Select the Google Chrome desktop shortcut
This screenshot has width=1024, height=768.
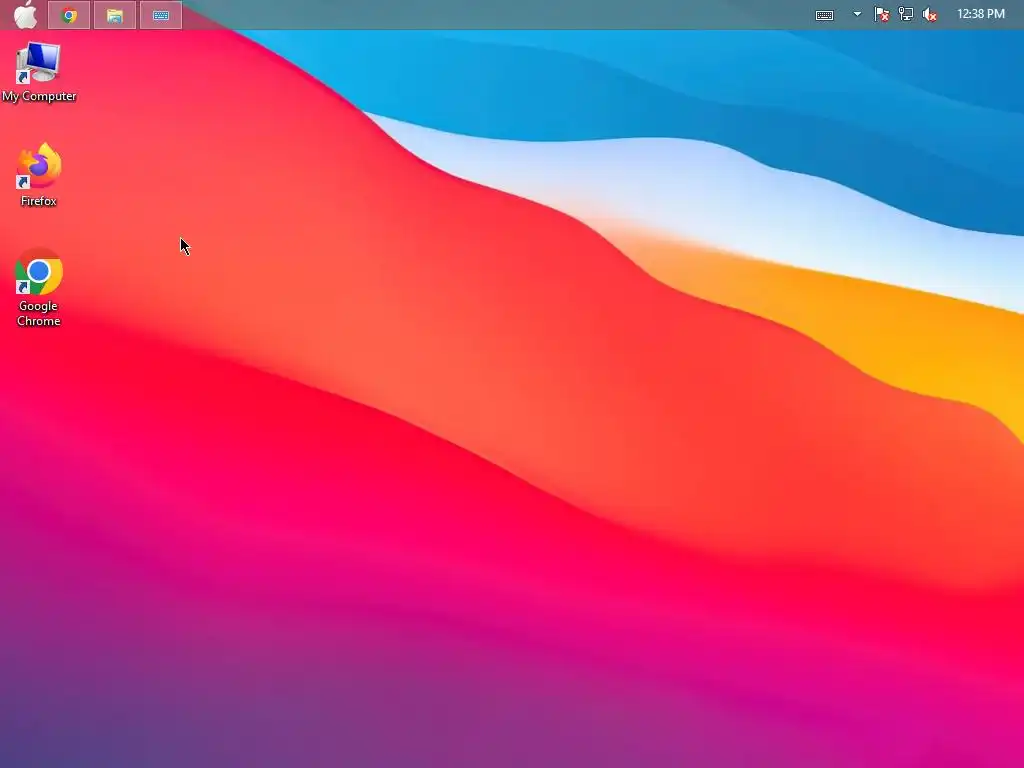39,287
